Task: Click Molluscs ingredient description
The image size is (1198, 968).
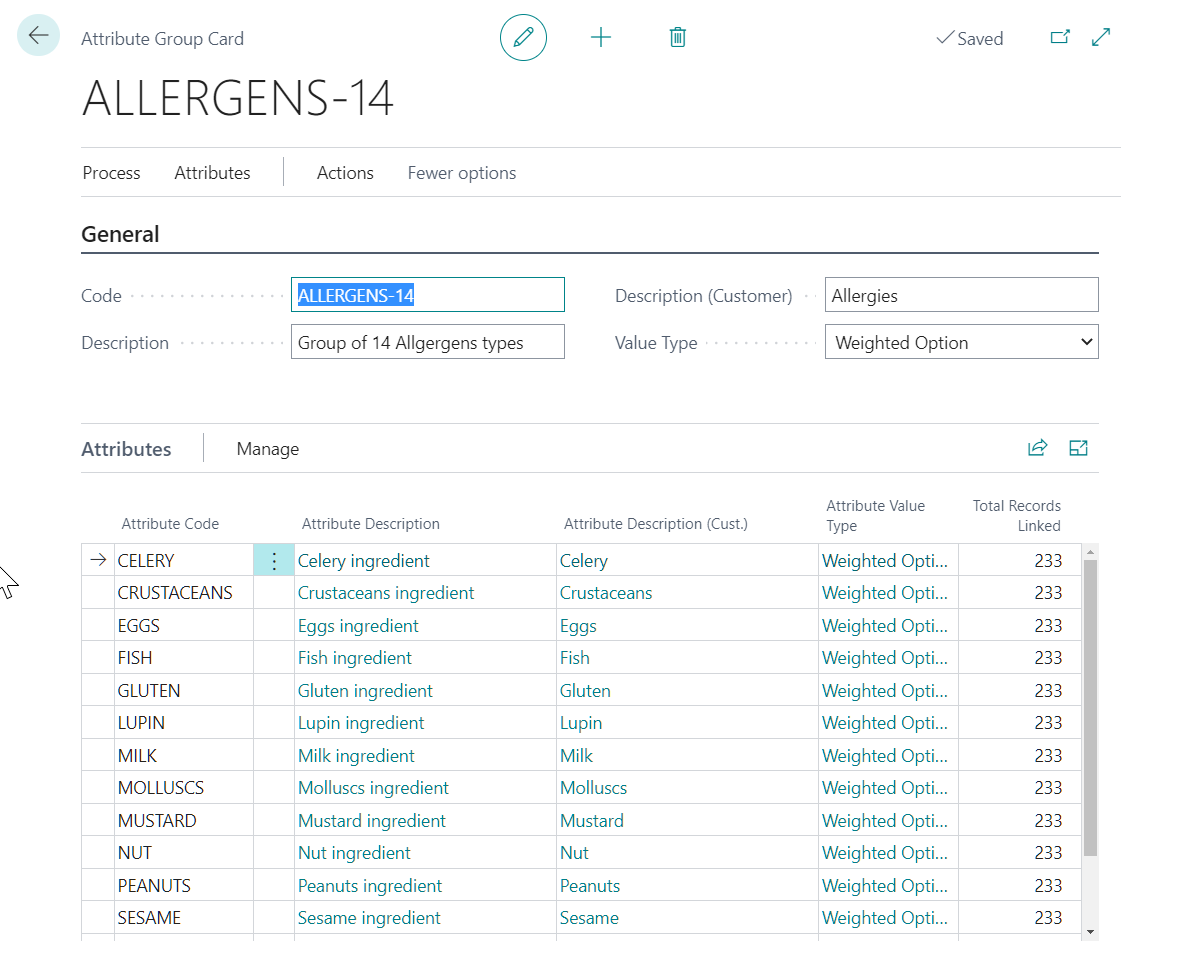Action: (374, 788)
